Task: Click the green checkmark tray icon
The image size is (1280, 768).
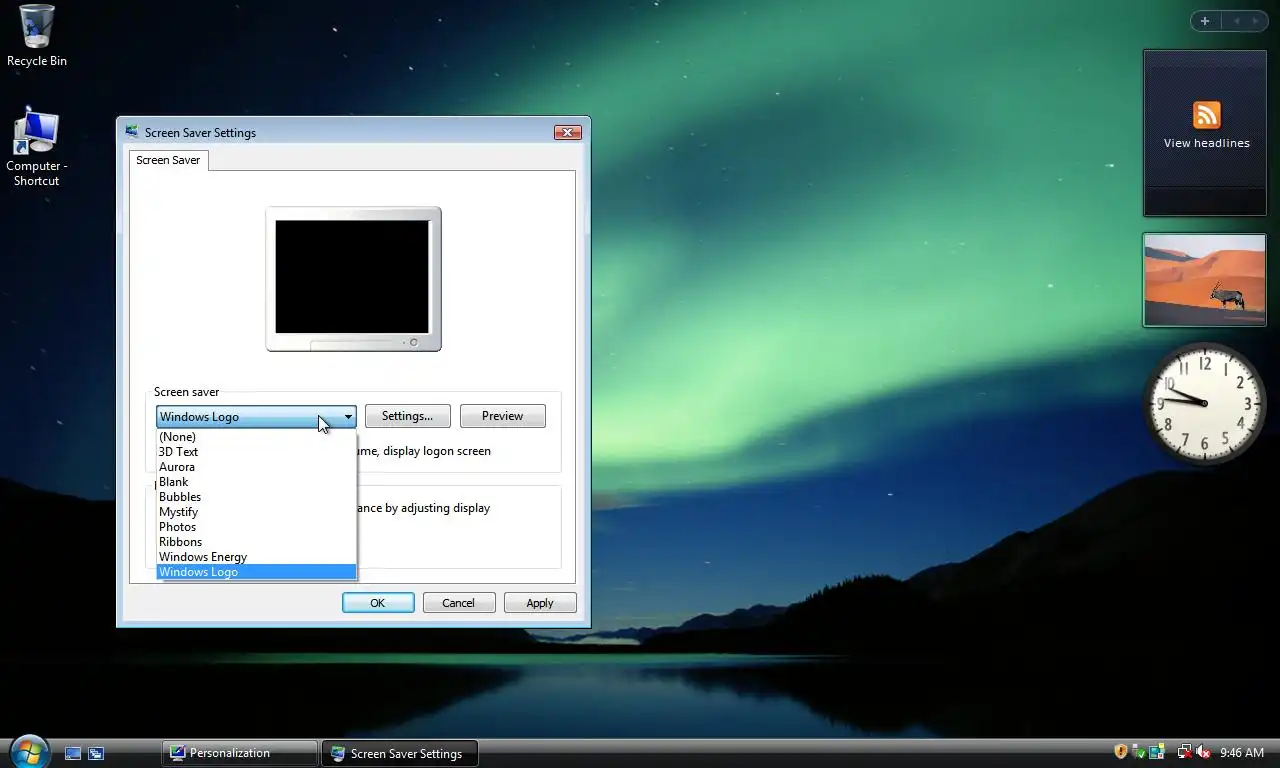Action: coord(1139,752)
